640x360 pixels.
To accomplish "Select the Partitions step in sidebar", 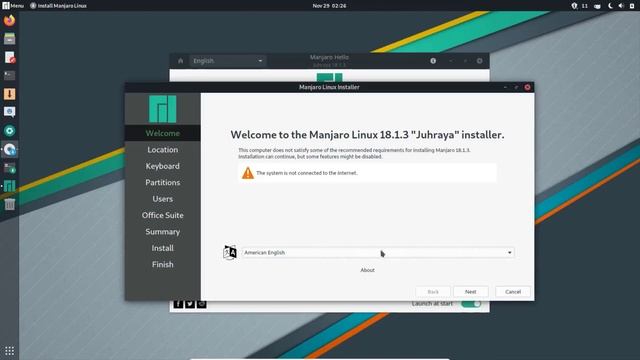I will pos(162,182).
